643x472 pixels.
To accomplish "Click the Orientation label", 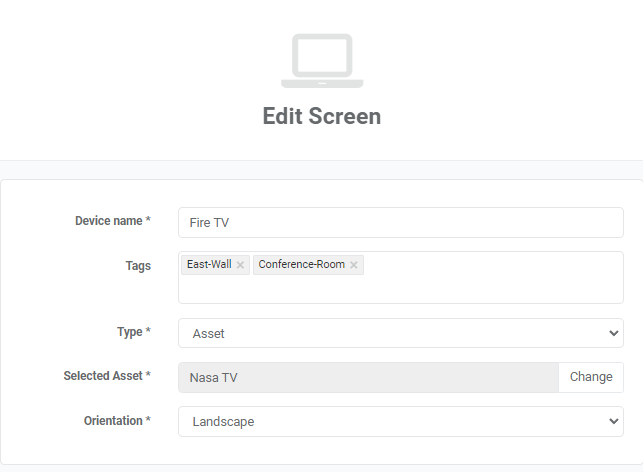I will [x=113, y=421].
